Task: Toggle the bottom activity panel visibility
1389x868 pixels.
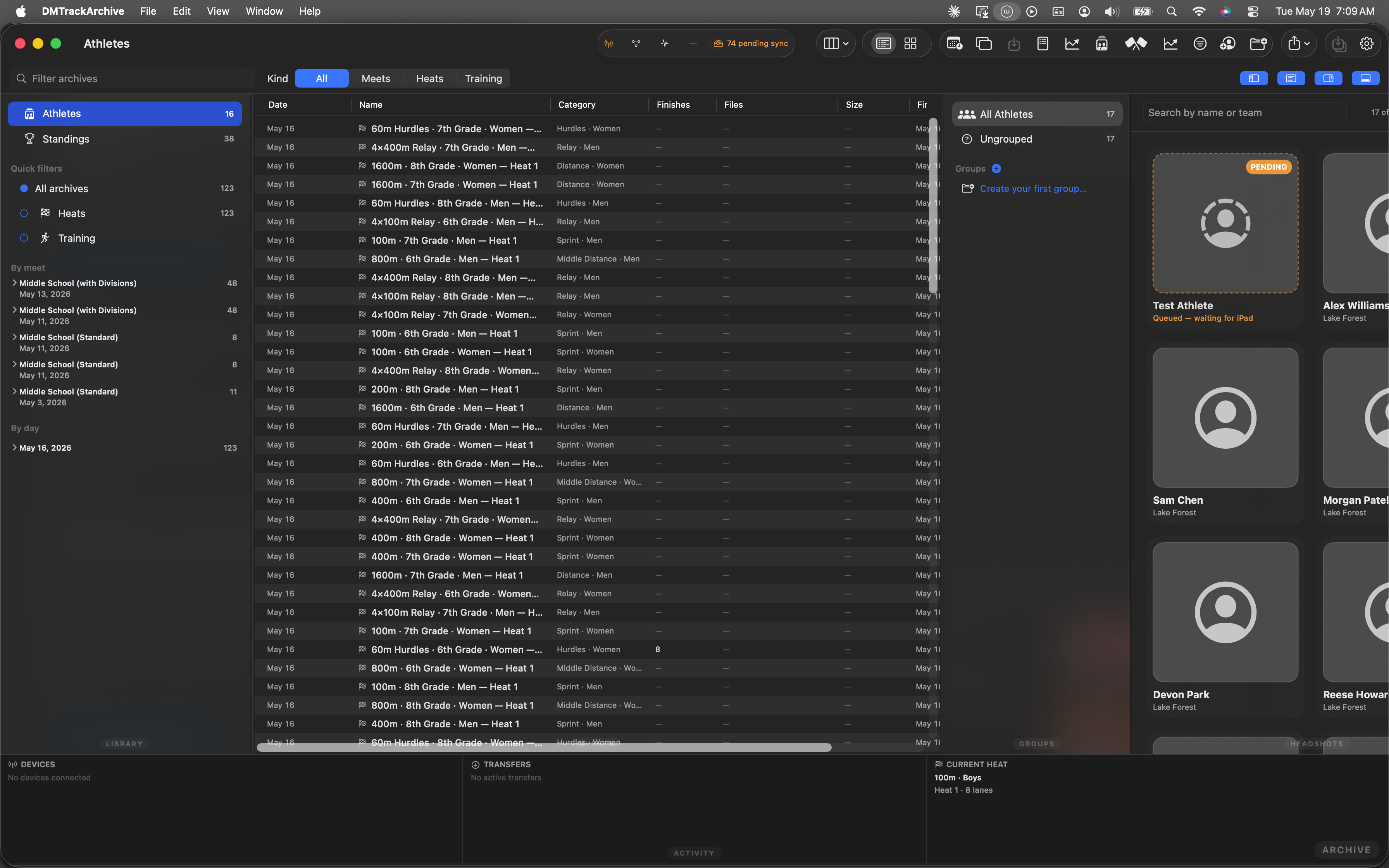Action: tap(1365, 79)
